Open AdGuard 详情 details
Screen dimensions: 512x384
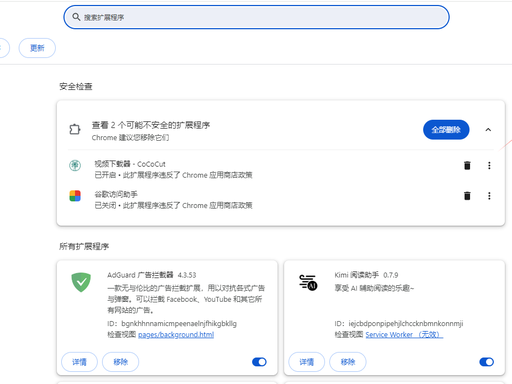click(79, 362)
